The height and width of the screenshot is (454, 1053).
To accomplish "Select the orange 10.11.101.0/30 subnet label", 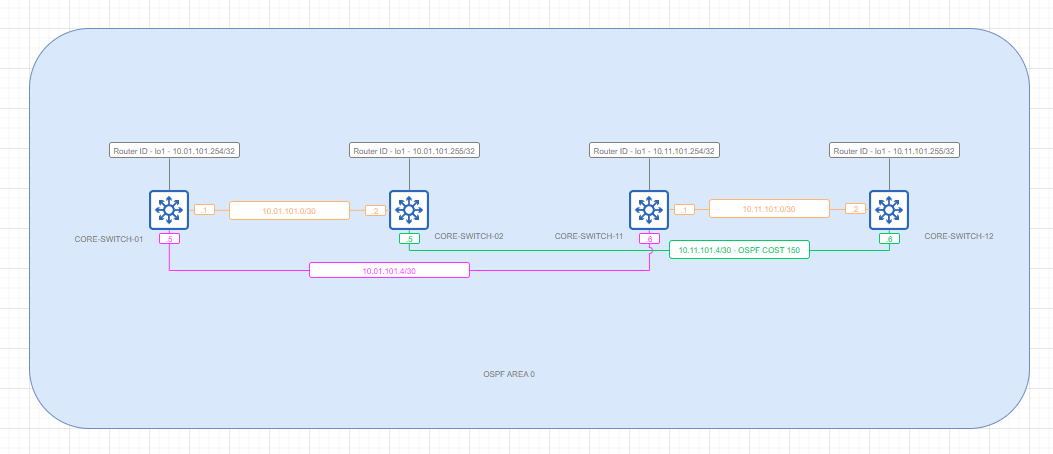I will point(769,209).
